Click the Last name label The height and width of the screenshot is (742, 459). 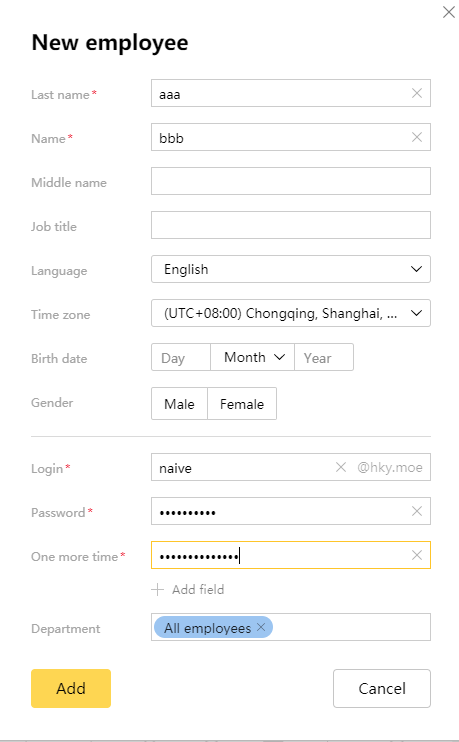tap(60, 95)
